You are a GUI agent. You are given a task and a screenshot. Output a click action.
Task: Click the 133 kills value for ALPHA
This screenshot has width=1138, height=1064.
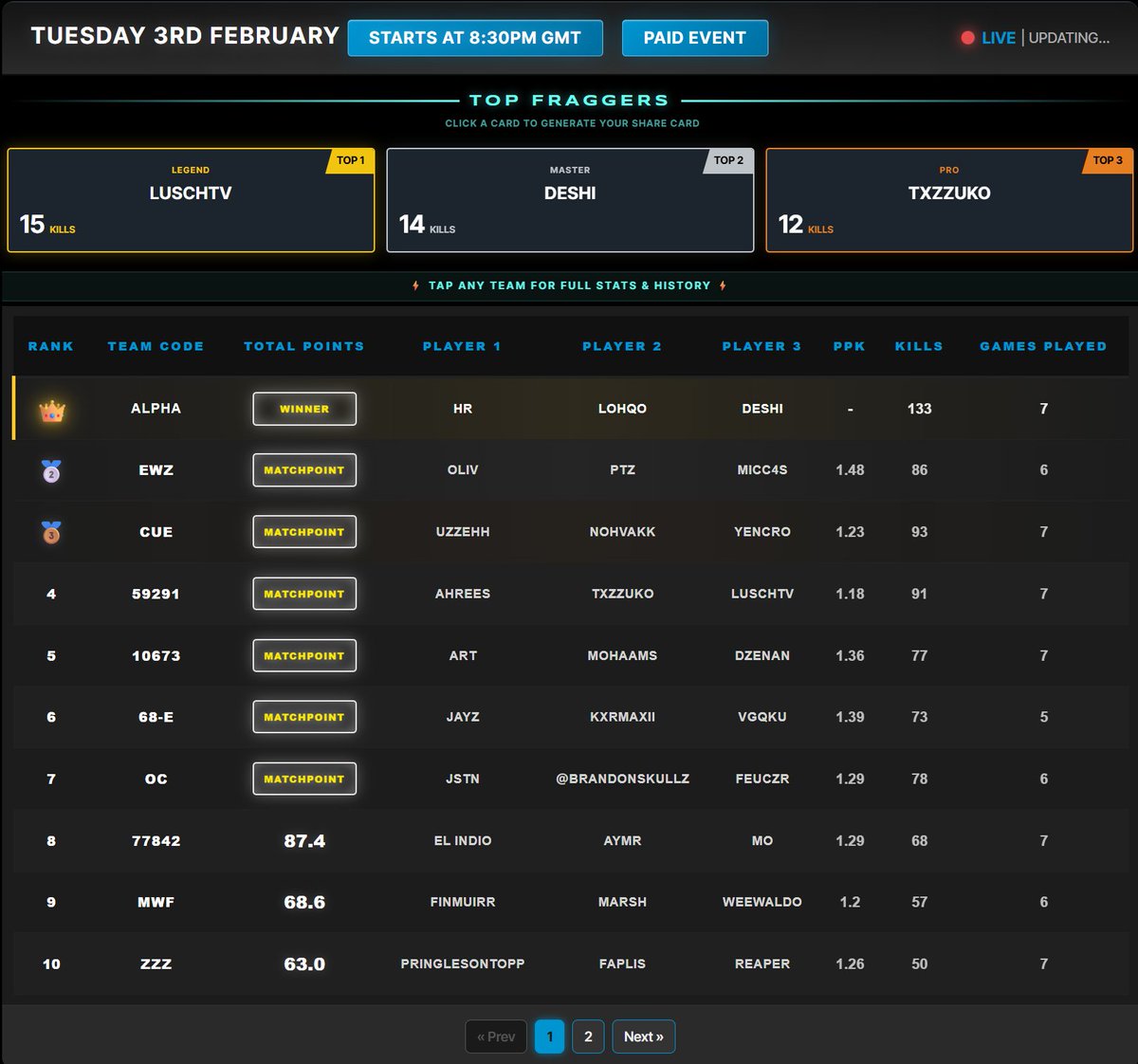point(920,409)
